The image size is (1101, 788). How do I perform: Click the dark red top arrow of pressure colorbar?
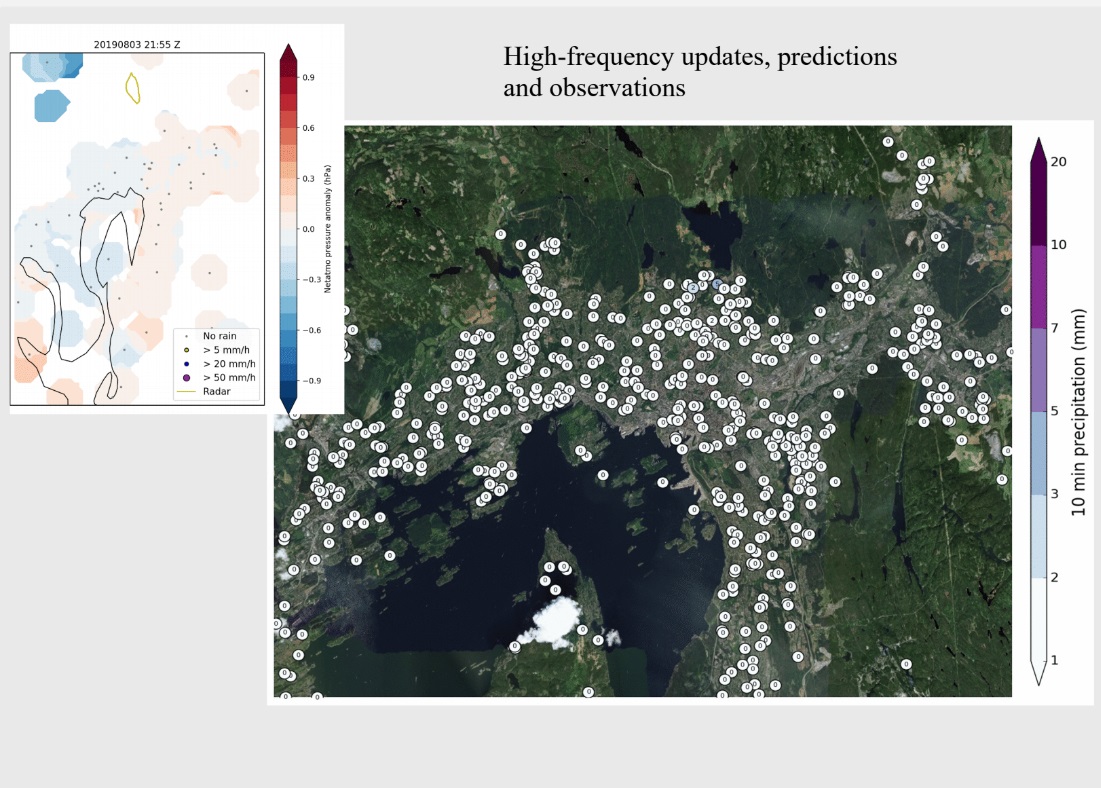tap(289, 52)
